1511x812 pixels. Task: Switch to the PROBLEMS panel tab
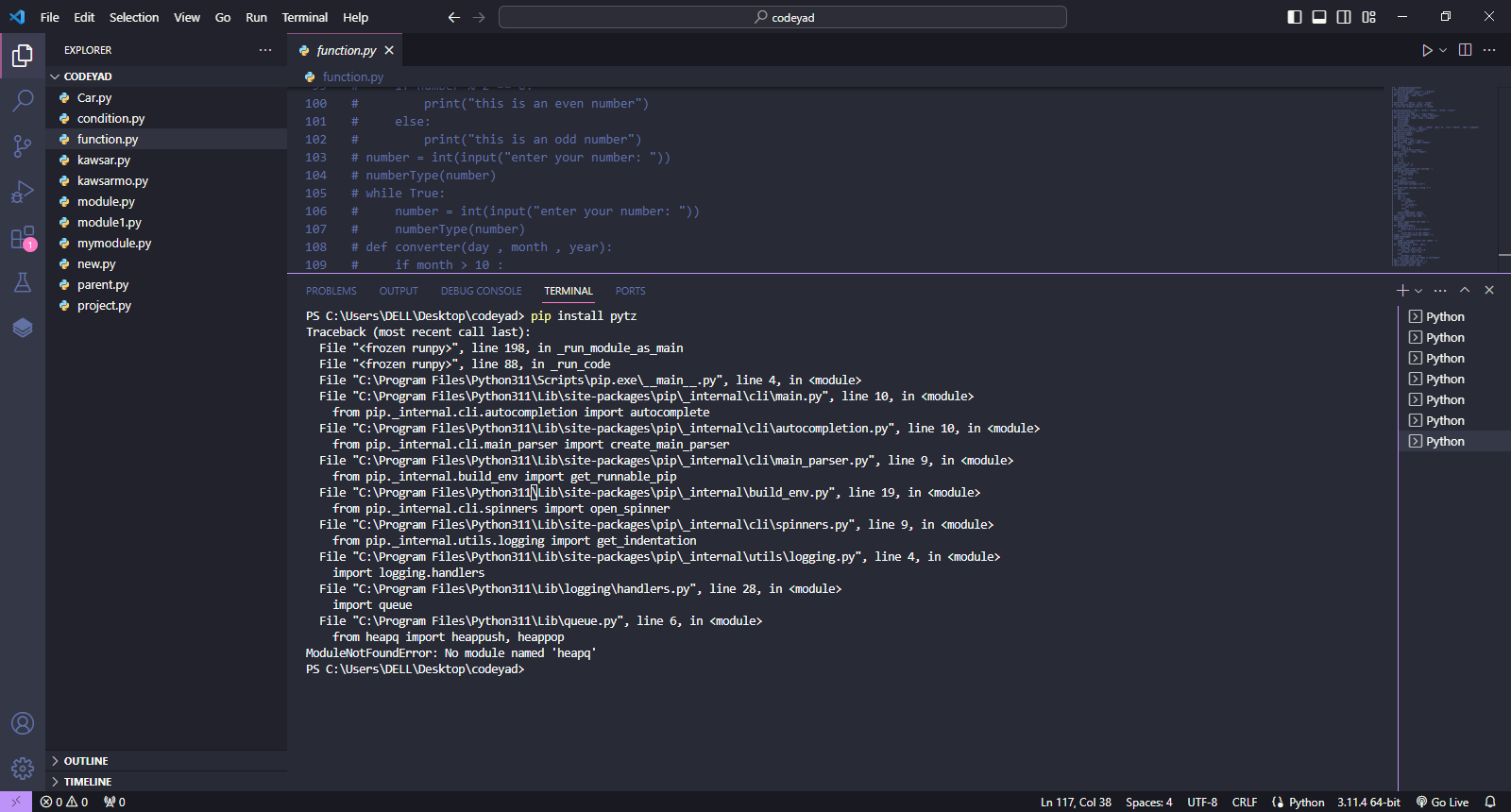pyautogui.click(x=331, y=291)
